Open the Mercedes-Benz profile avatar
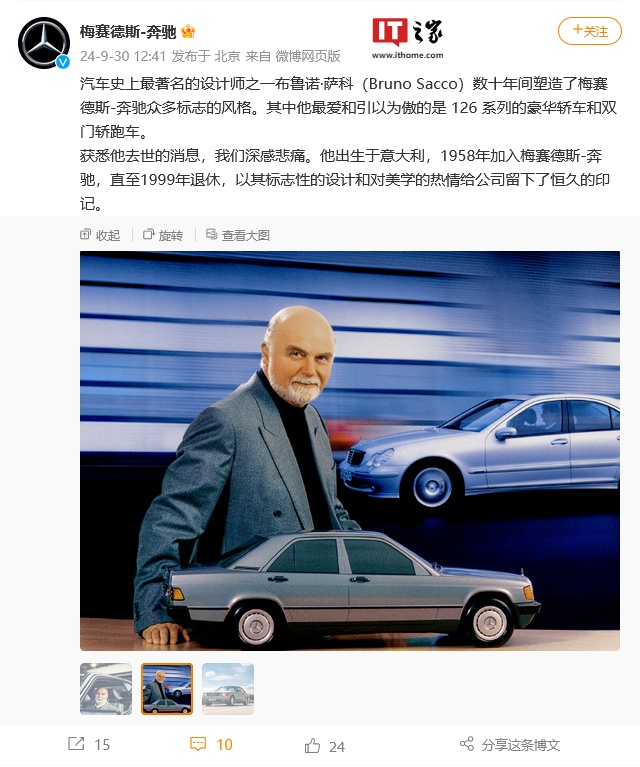640x767 pixels. pos(44,43)
